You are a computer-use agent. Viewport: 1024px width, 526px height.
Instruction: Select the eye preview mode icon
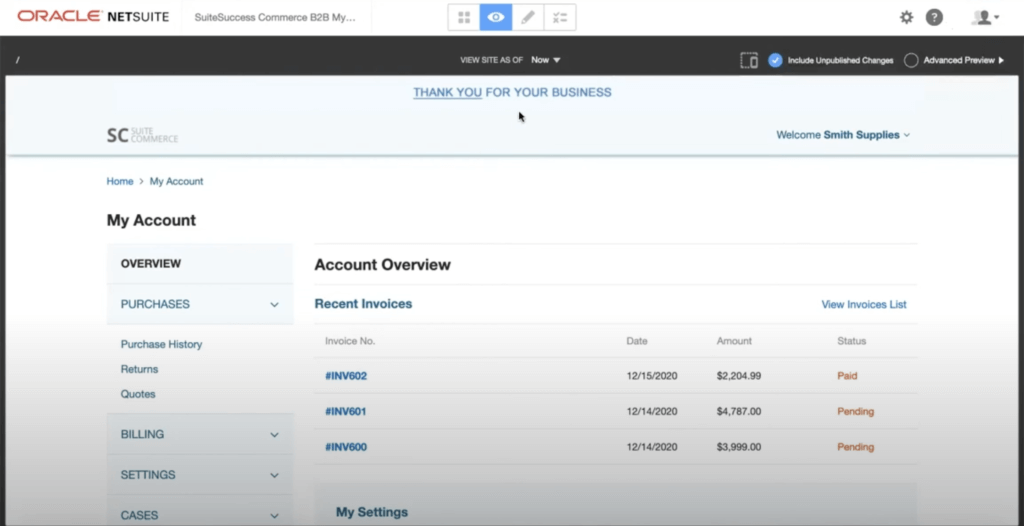pyautogui.click(x=496, y=17)
